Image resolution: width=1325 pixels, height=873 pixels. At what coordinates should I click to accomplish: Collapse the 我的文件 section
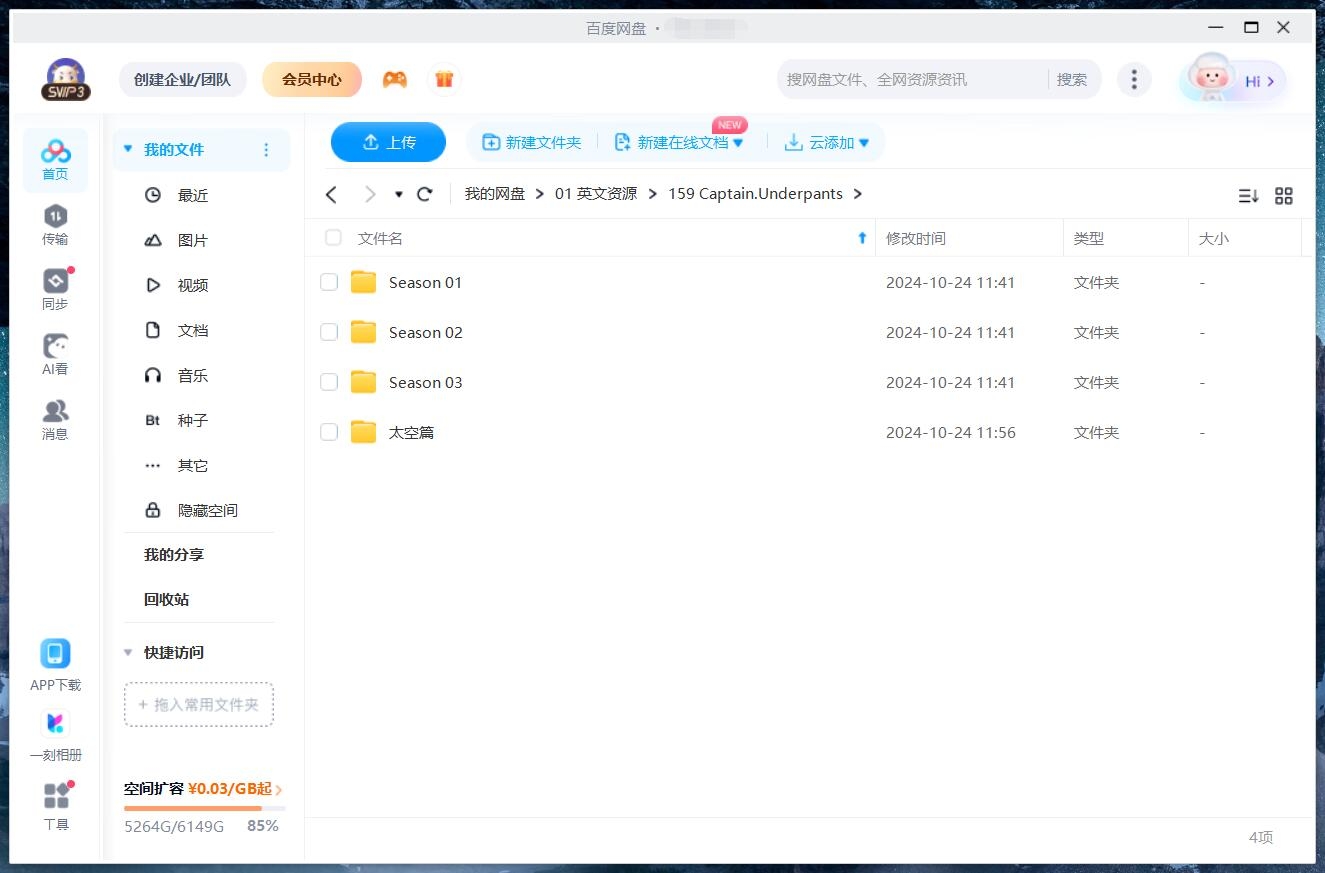127,147
